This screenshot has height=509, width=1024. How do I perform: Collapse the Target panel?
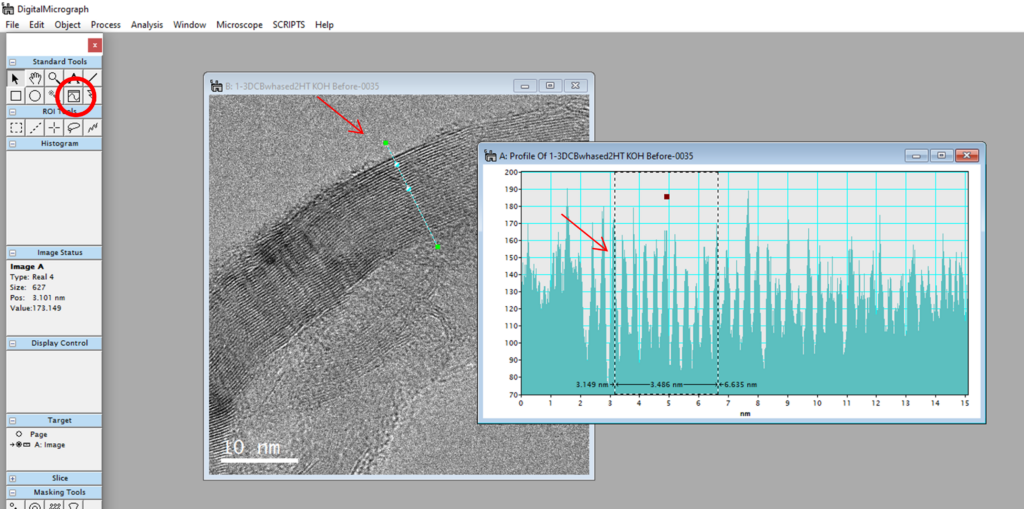point(12,420)
